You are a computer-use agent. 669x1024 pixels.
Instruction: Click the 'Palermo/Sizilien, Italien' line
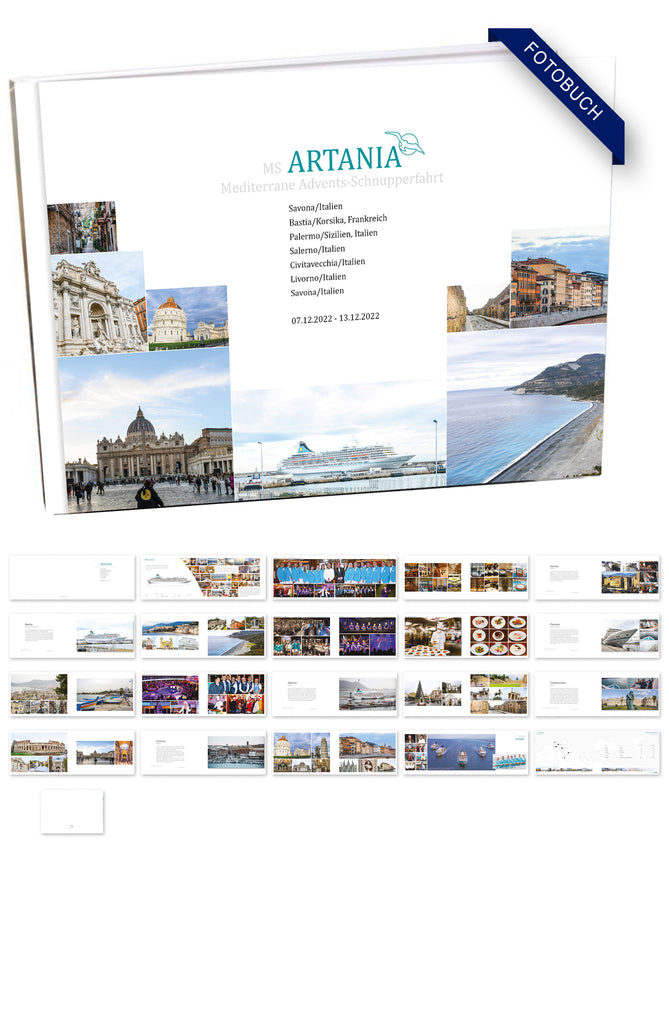tap(333, 234)
